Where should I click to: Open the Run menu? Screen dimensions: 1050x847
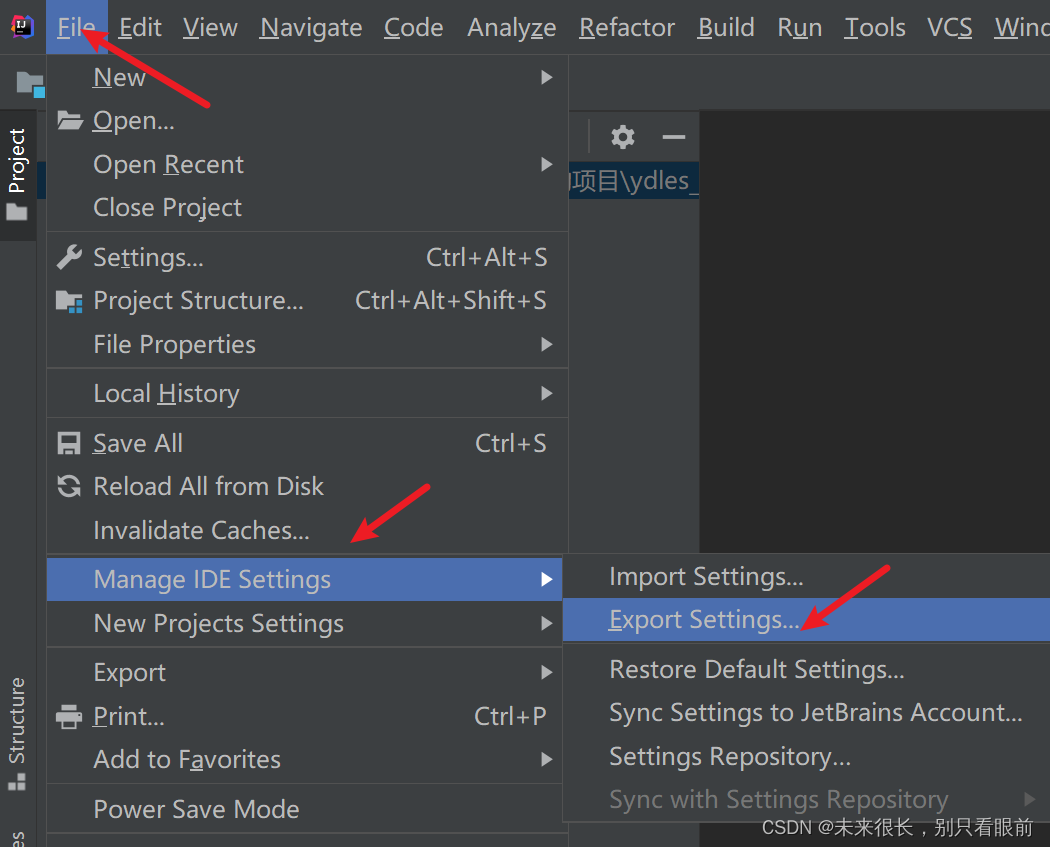click(800, 27)
